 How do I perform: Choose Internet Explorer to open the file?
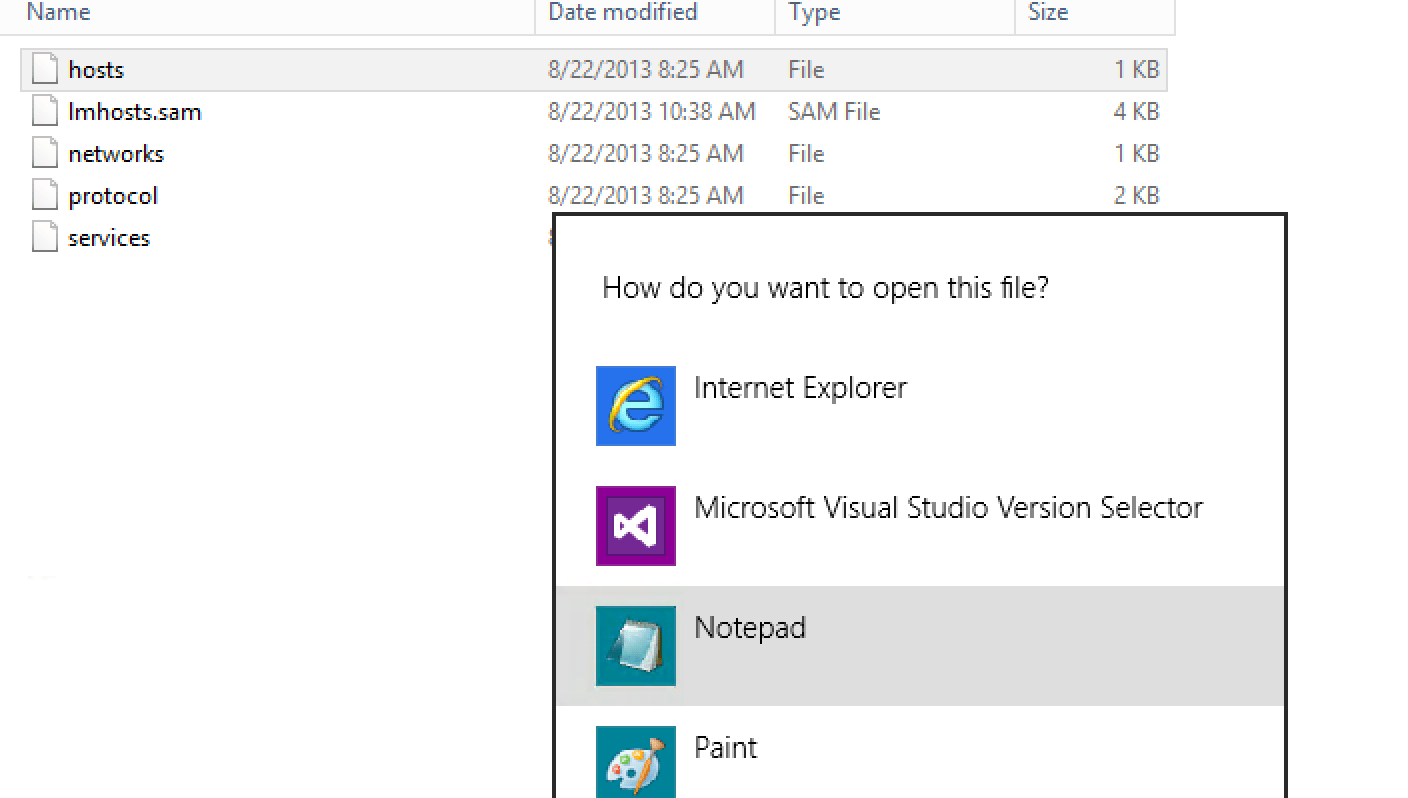pyautogui.click(x=801, y=387)
